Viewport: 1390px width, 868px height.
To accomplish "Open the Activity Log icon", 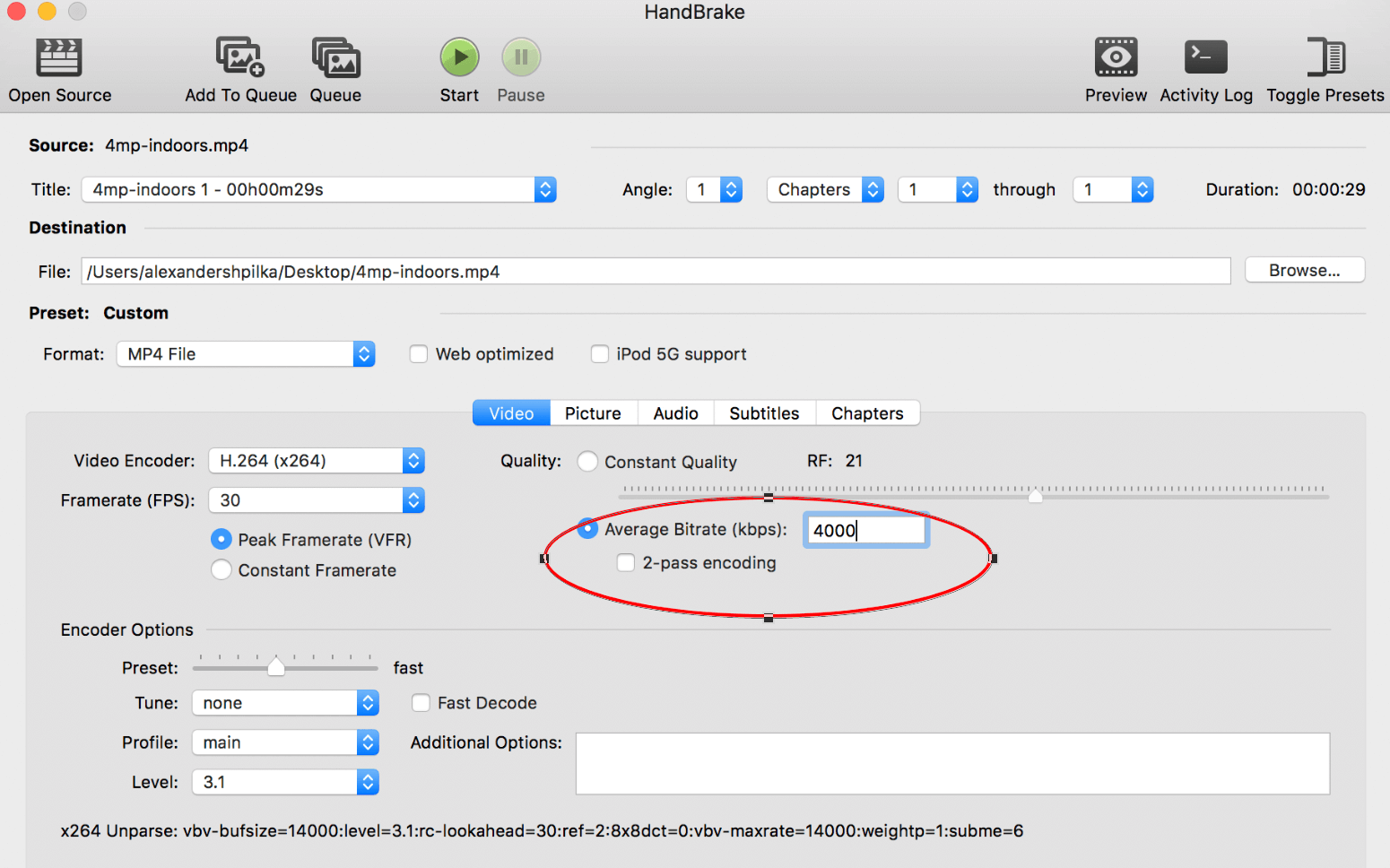I will pos(1205,57).
